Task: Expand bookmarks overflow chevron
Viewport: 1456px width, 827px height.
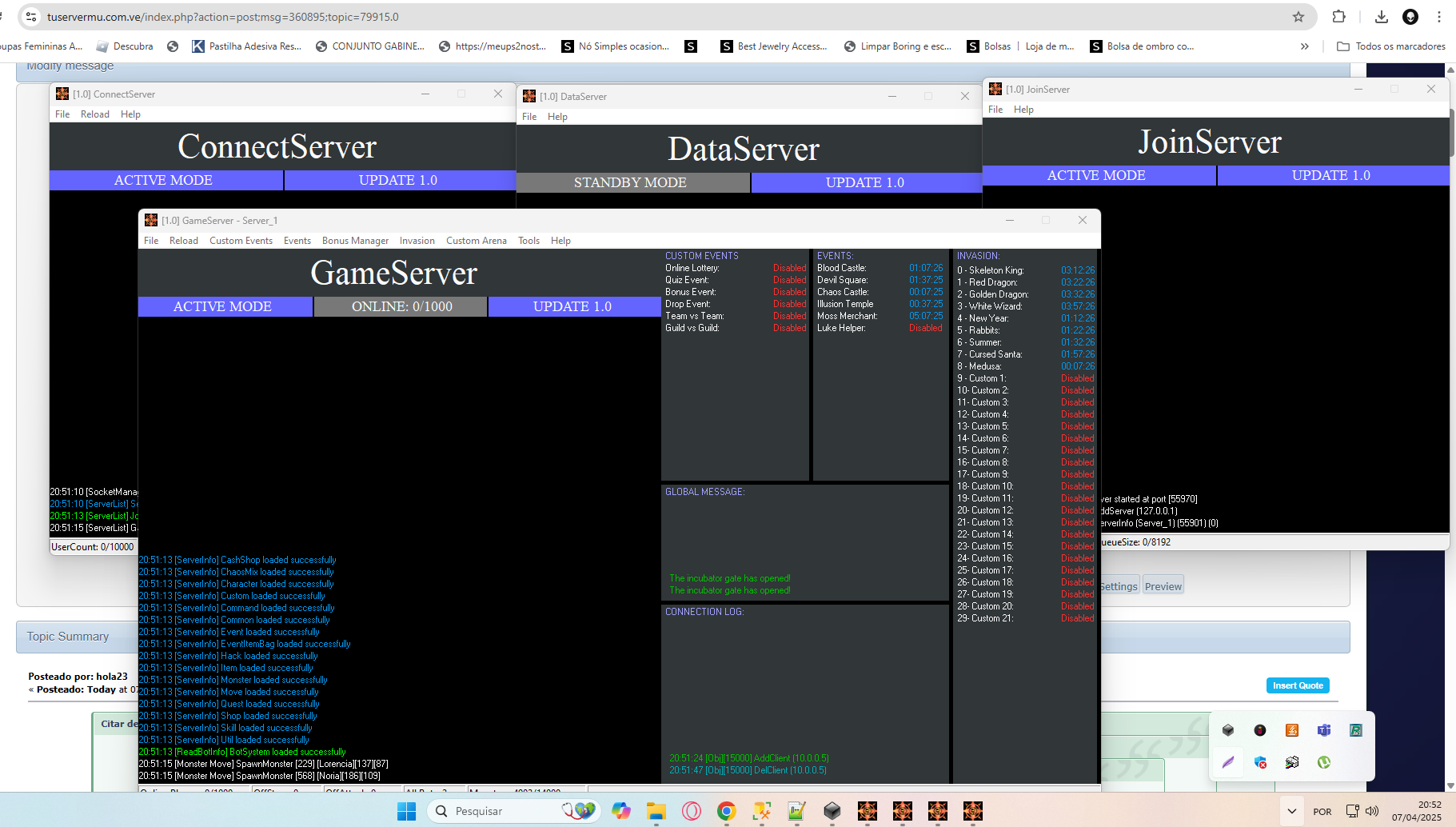Action: (x=1305, y=46)
